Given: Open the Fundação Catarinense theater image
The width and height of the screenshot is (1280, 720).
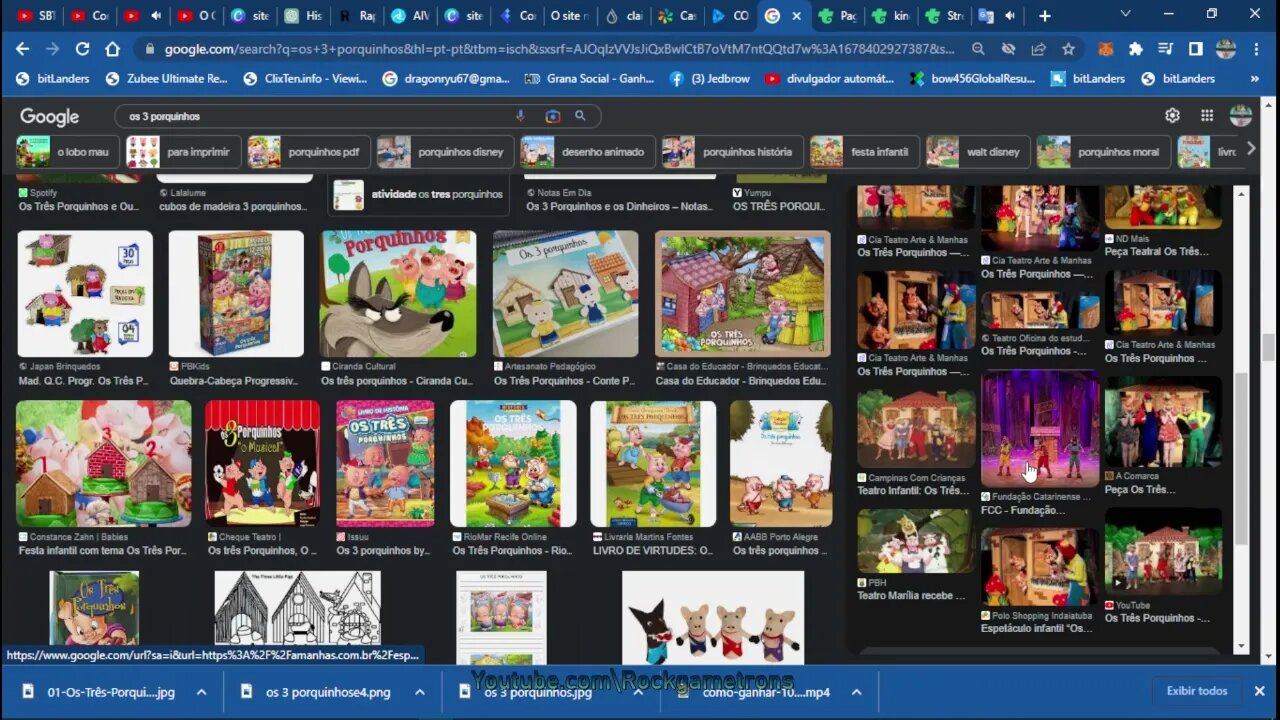Looking at the screenshot, I should pyautogui.click(x=1040, y=430).
